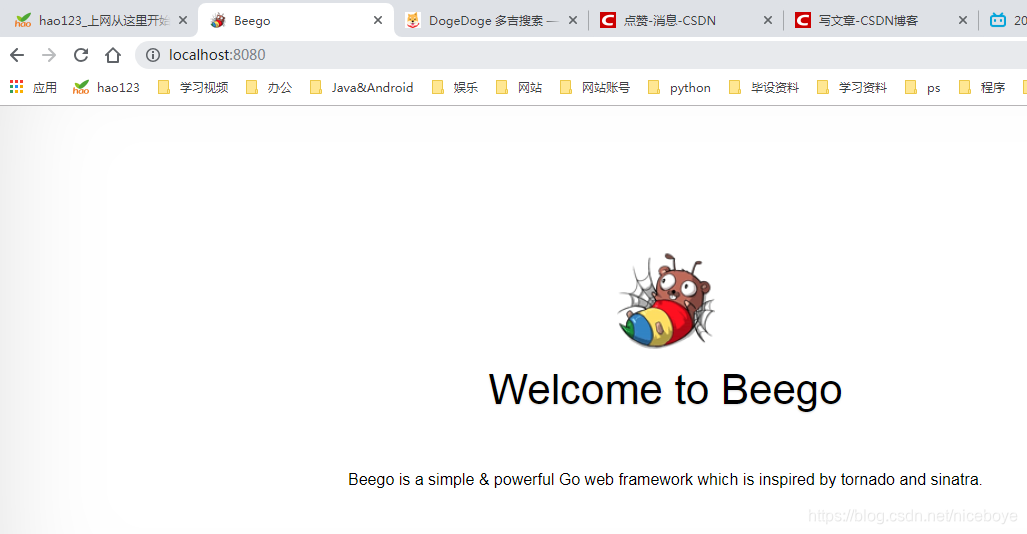Open the 网站账号 bookmark folder
The height and width of the screenshot is (534, 1027).
click(595, 87)
